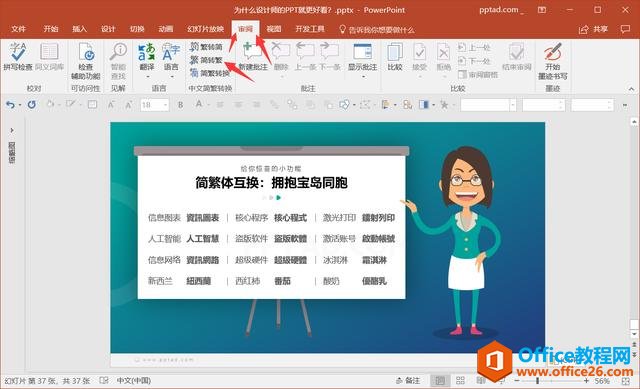Convert text with 繁转简
Screen dimensions: 640x389
click(207, 47)
